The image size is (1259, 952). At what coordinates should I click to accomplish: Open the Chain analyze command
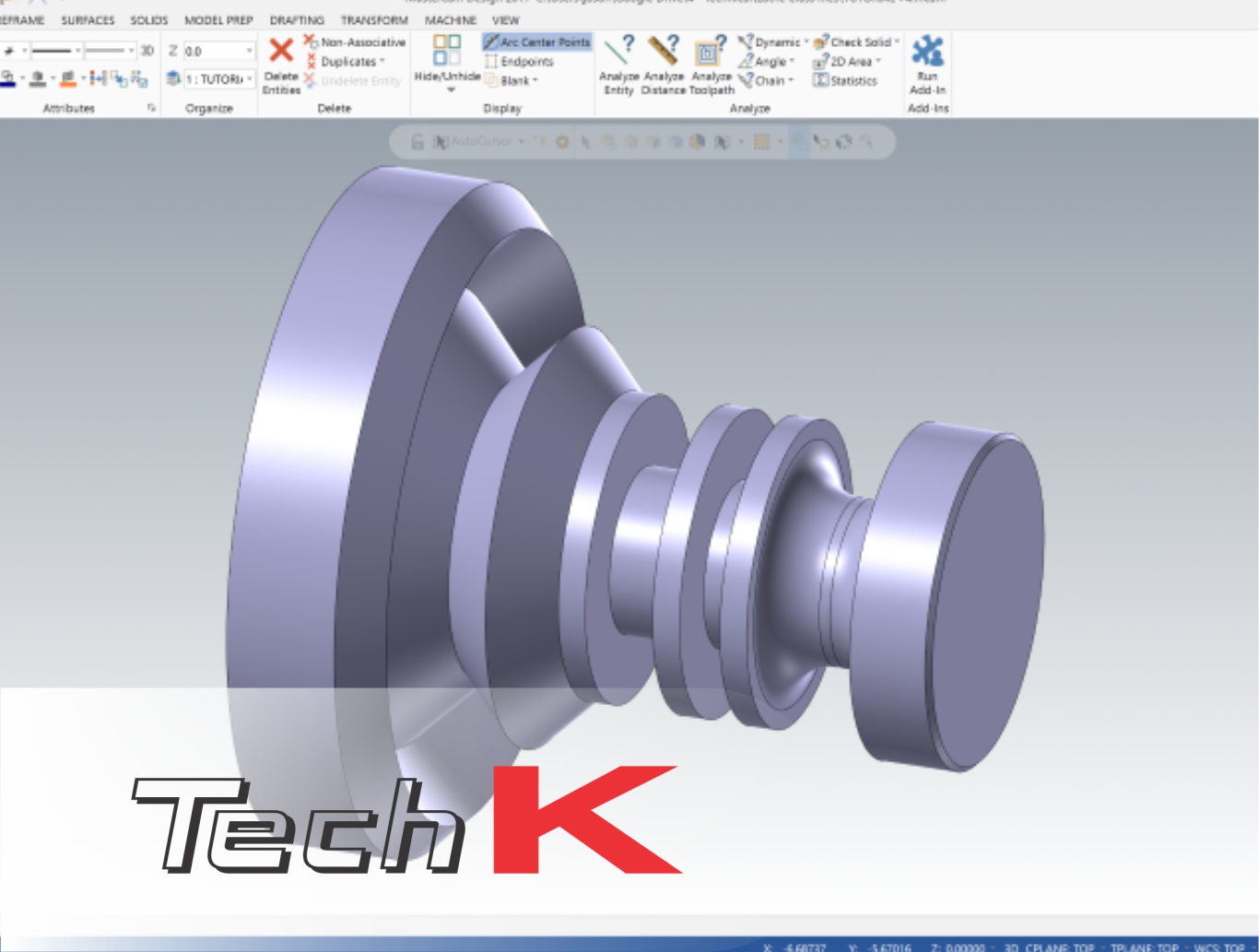click(x=768, y=80)
